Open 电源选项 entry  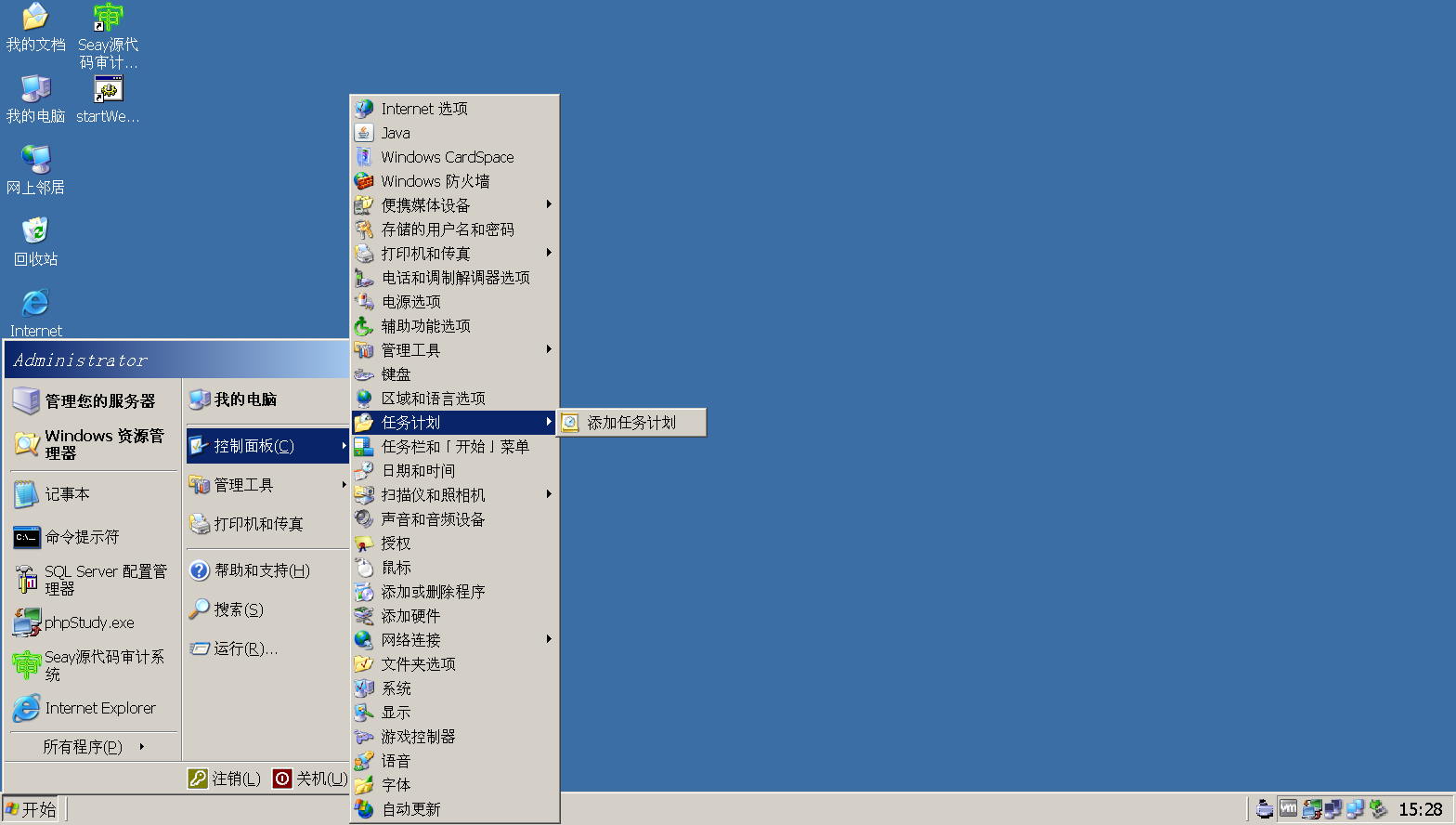[455, 302]
